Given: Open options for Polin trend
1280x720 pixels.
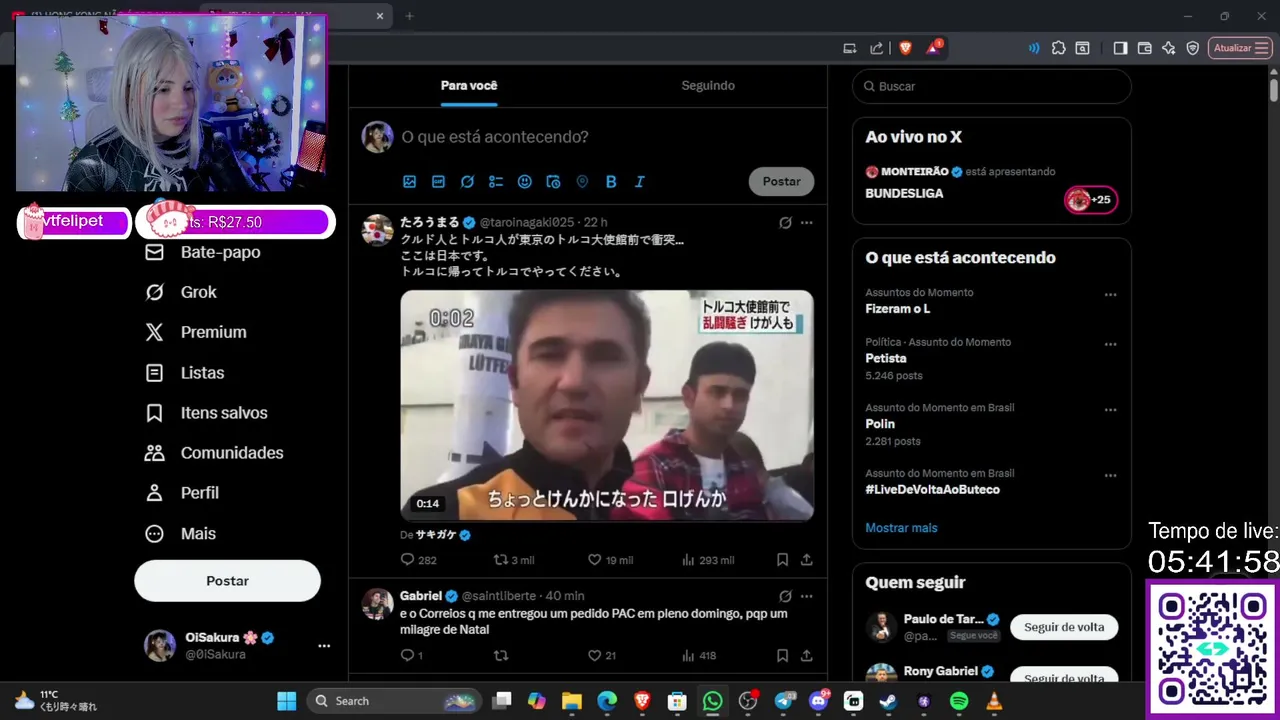Looking at the screenshot, I should pyautogui.click(x=1110, y=410).
